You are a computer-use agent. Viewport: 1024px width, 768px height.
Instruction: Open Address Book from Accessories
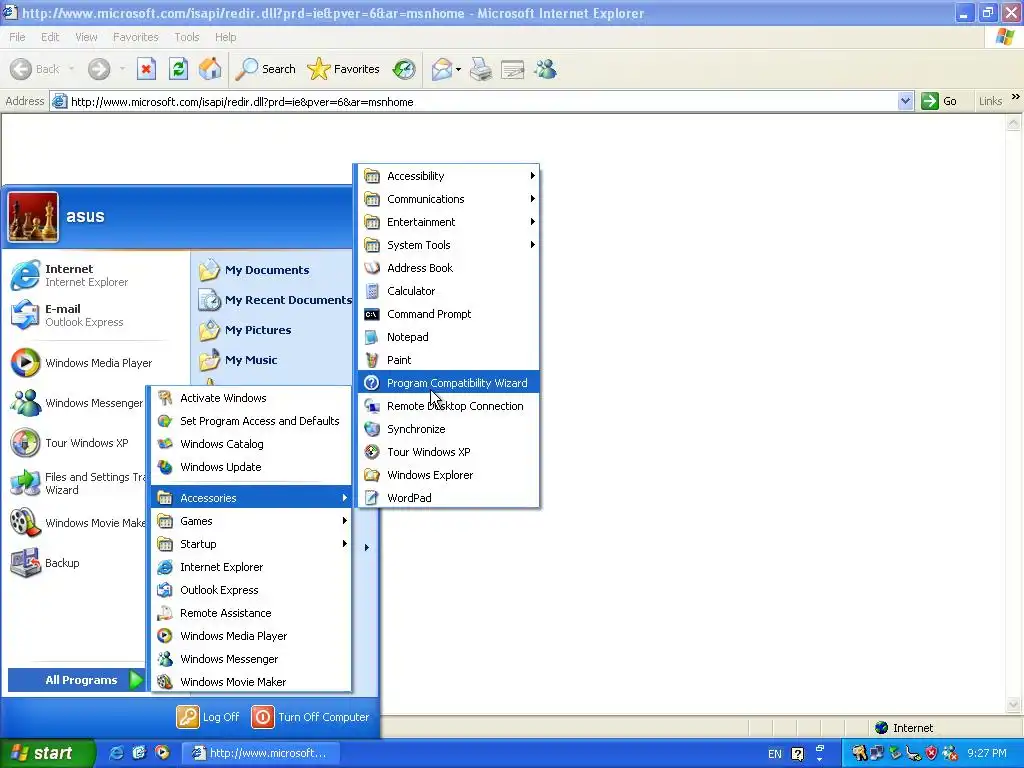coord(449,268)
